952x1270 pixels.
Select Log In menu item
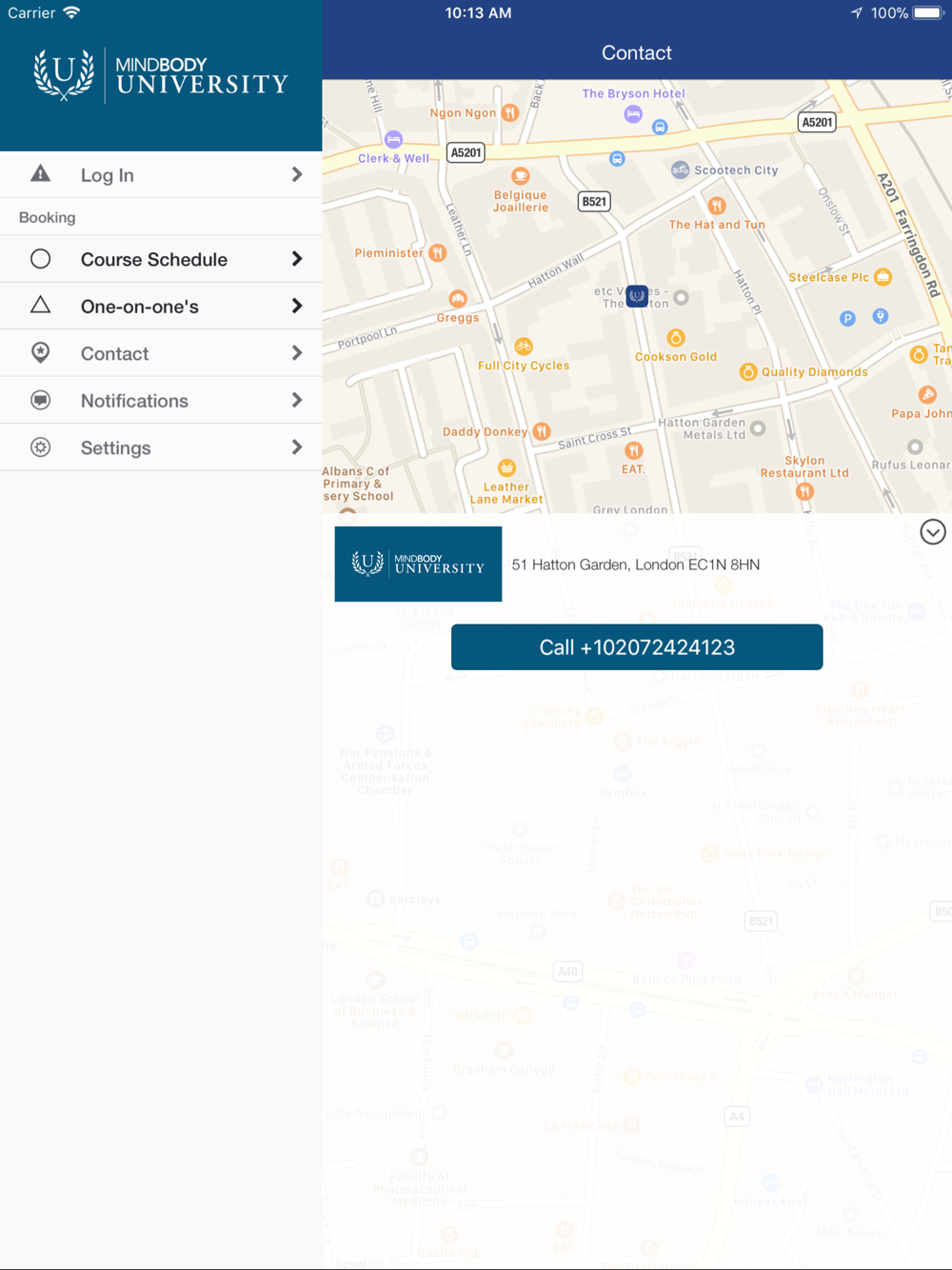[x=161, y=174]
